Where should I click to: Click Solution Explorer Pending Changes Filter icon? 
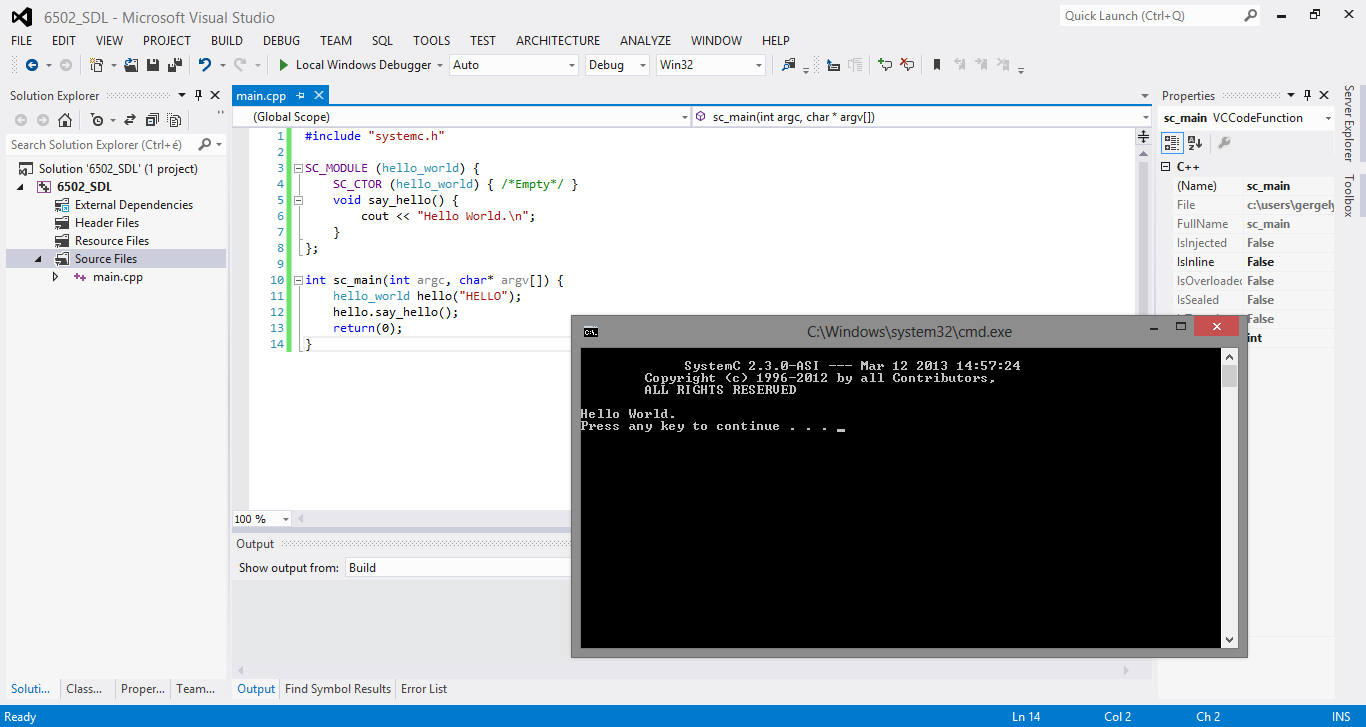(x=96, y=120)
